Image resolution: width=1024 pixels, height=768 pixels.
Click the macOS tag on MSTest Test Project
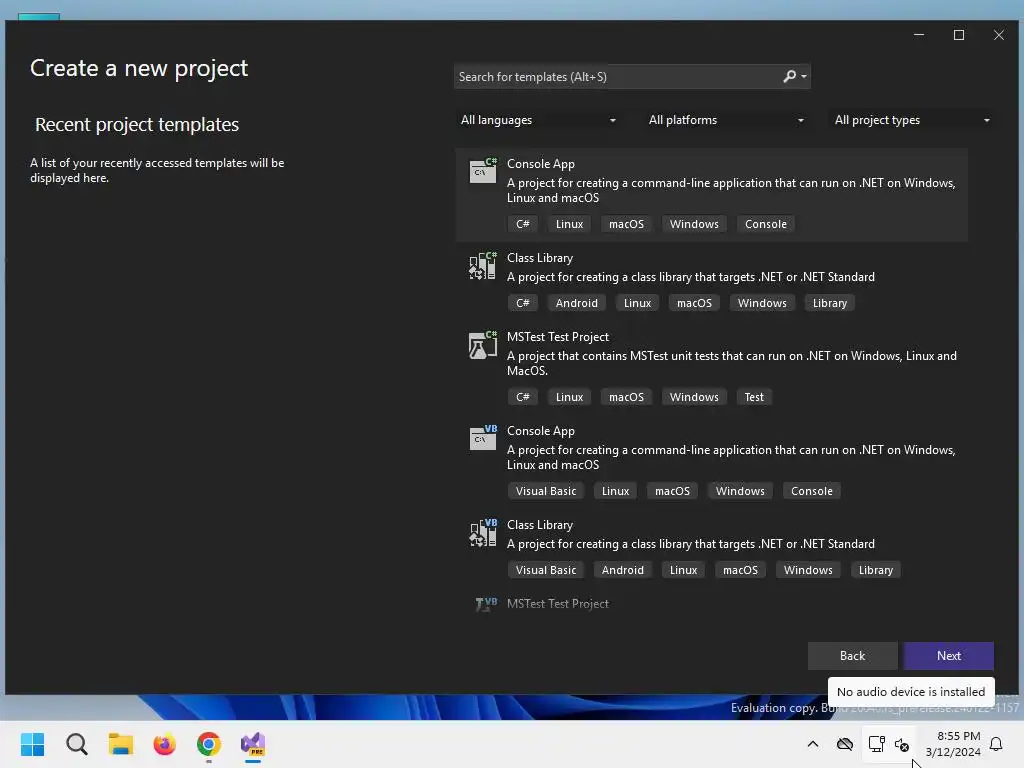point(626,397)
